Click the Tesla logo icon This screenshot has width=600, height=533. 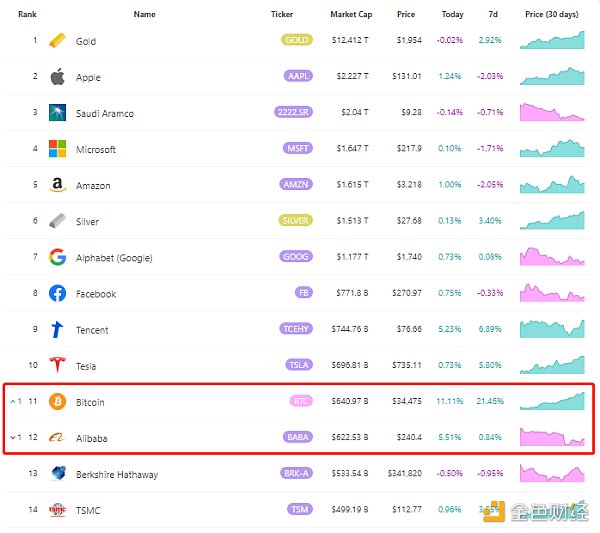coord(58,366)
